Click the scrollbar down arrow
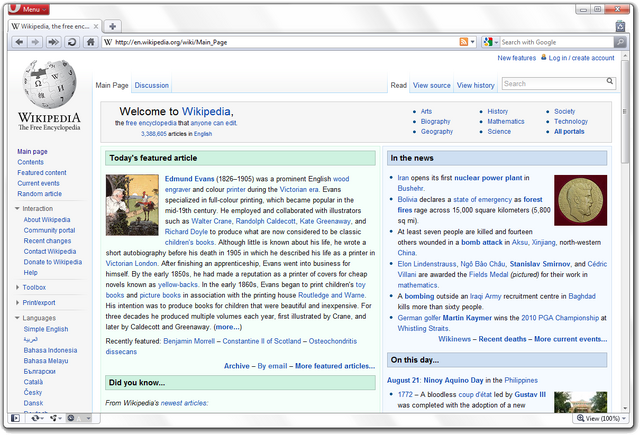Image resolution: width=640 pixels, height=435 pixels. (624, 408)
